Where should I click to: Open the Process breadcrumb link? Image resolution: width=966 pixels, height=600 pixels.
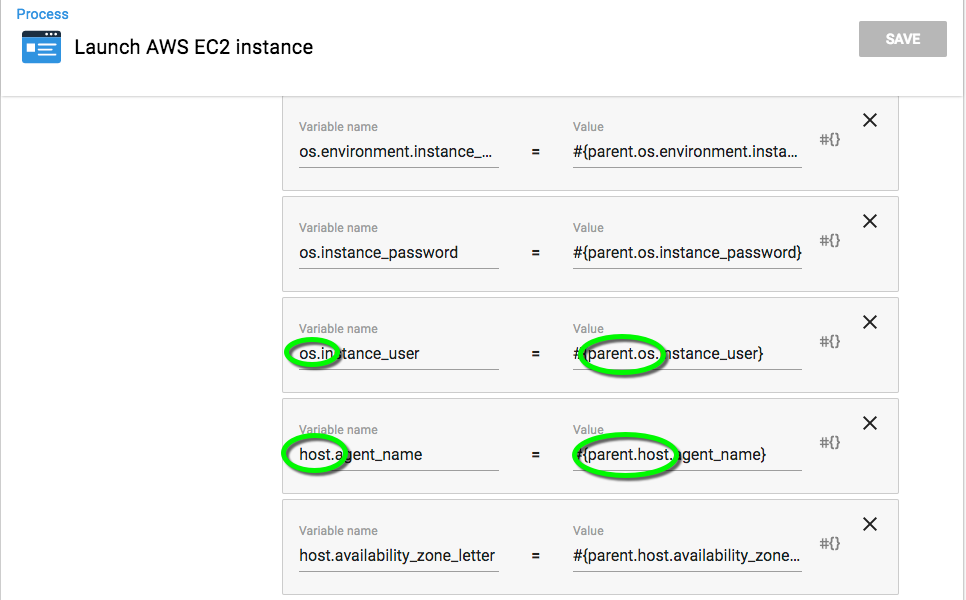(x=42, y=14)
